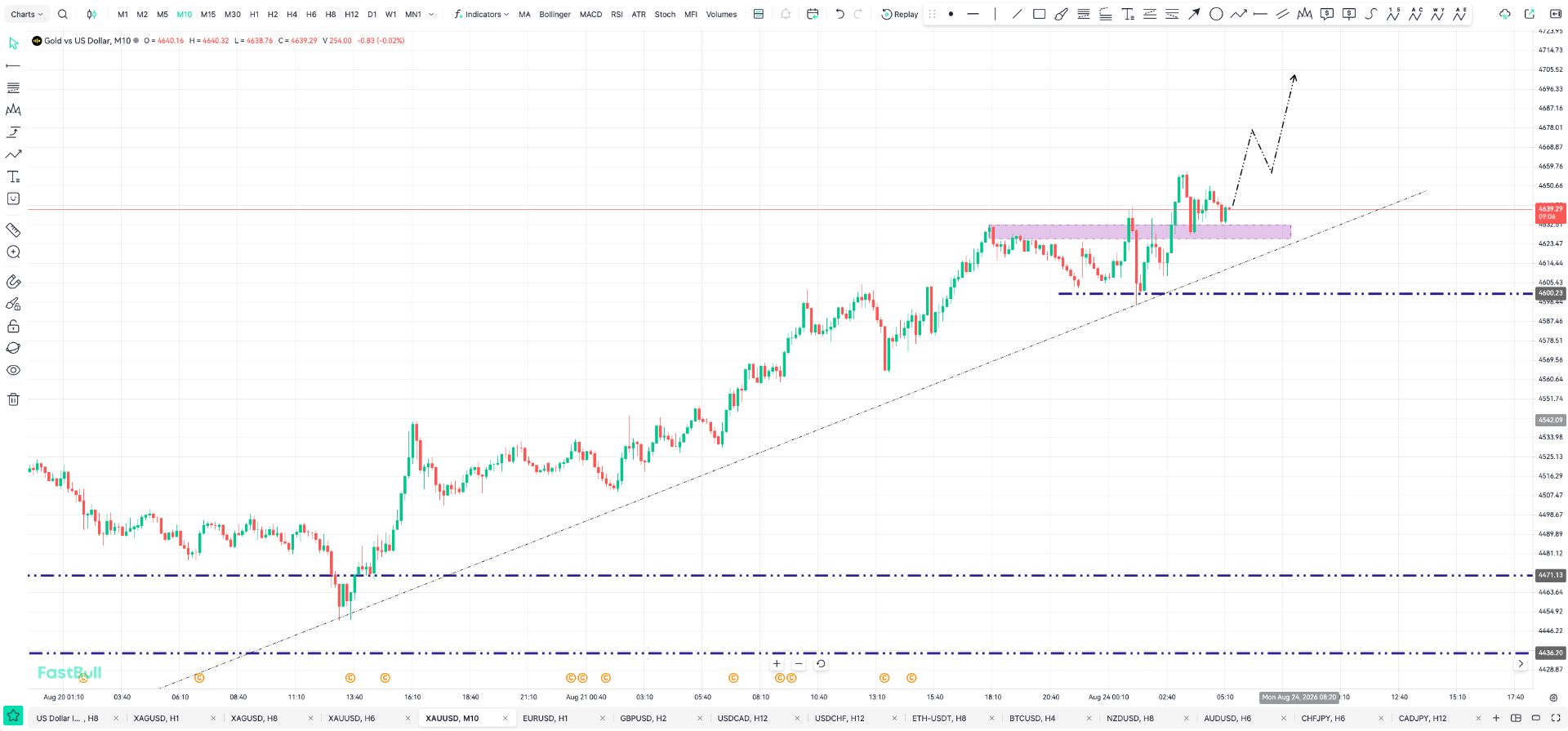Open the candlestick chart type selector

[91, 14]
